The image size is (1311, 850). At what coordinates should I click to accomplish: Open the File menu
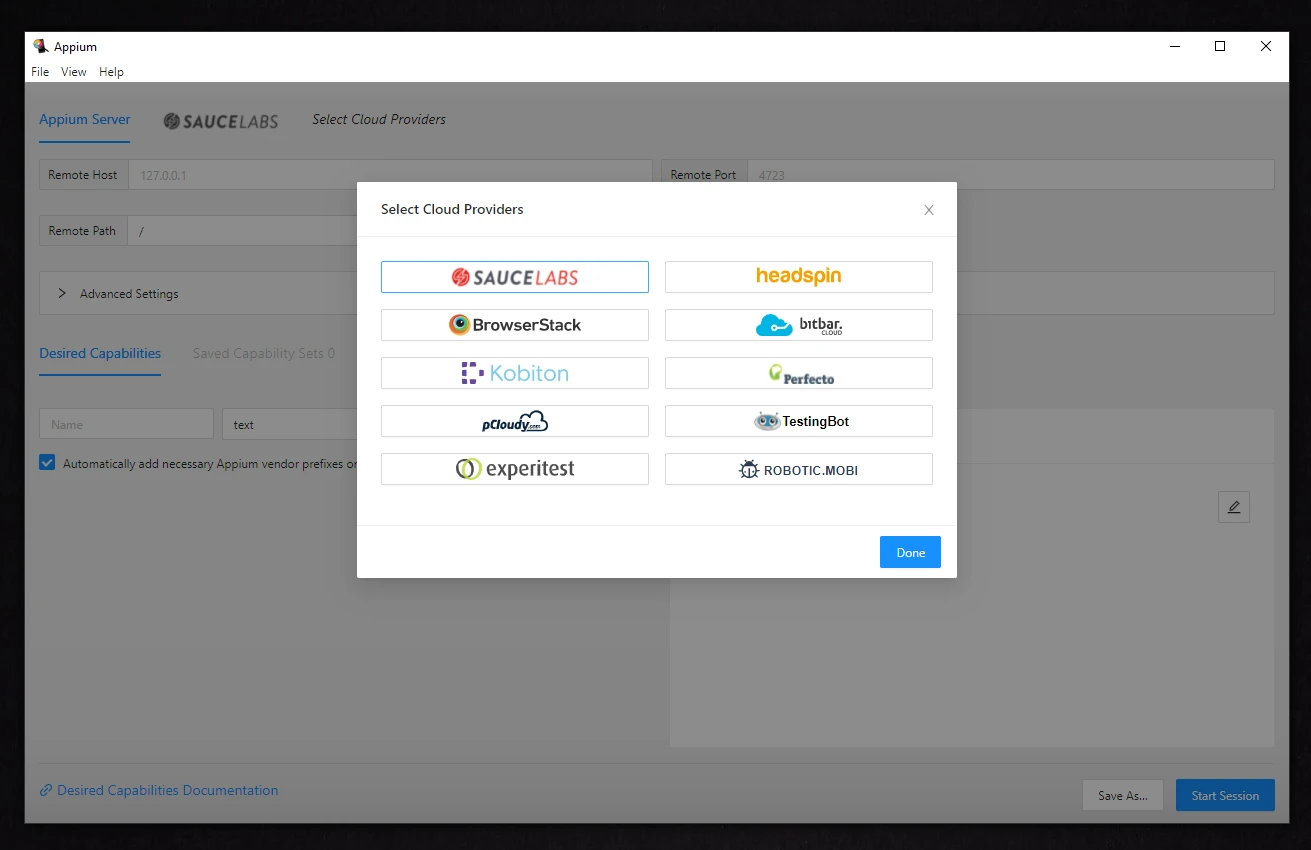click(x=40, y=72)
